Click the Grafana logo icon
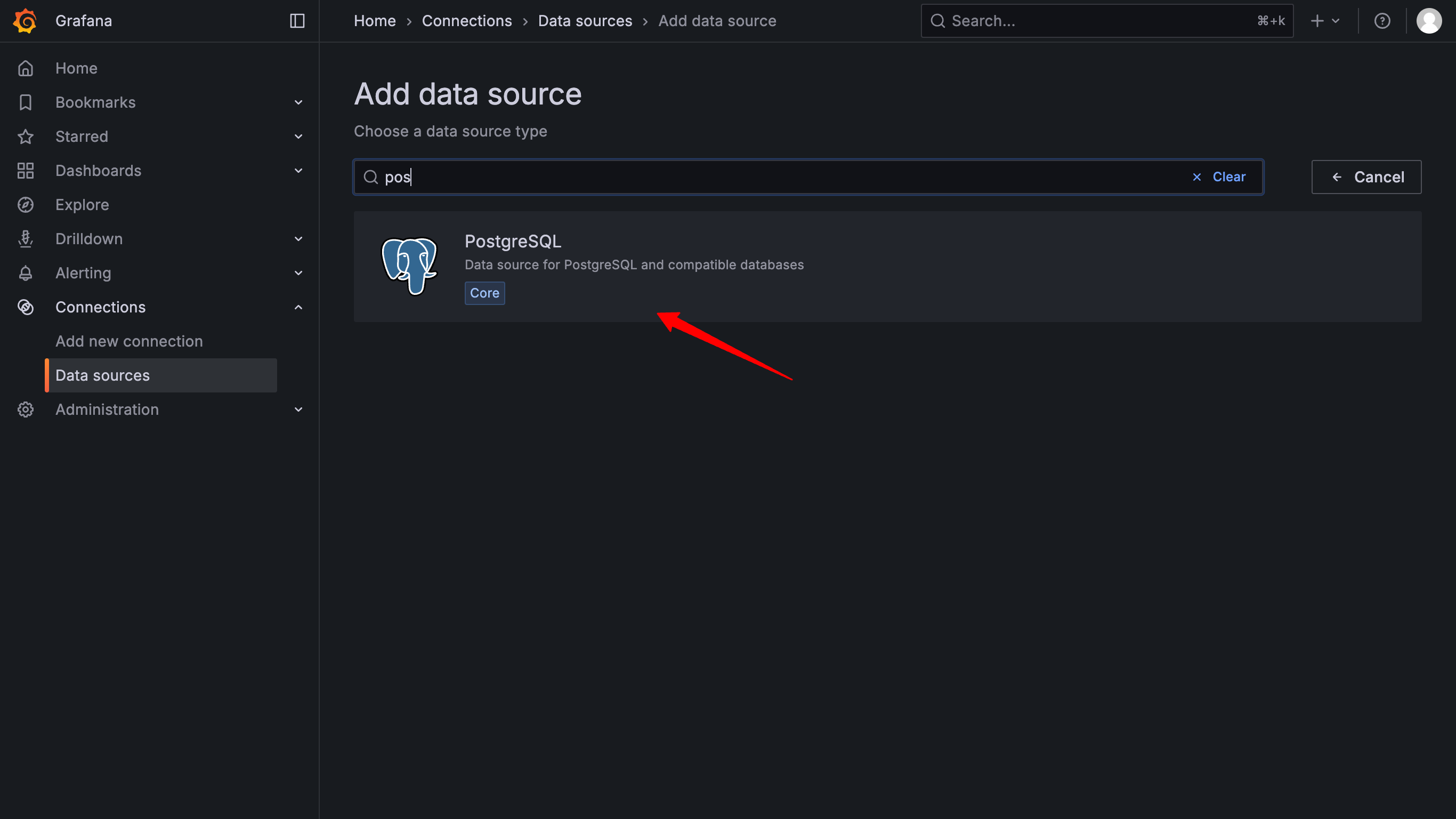 (x=25, y=21)
